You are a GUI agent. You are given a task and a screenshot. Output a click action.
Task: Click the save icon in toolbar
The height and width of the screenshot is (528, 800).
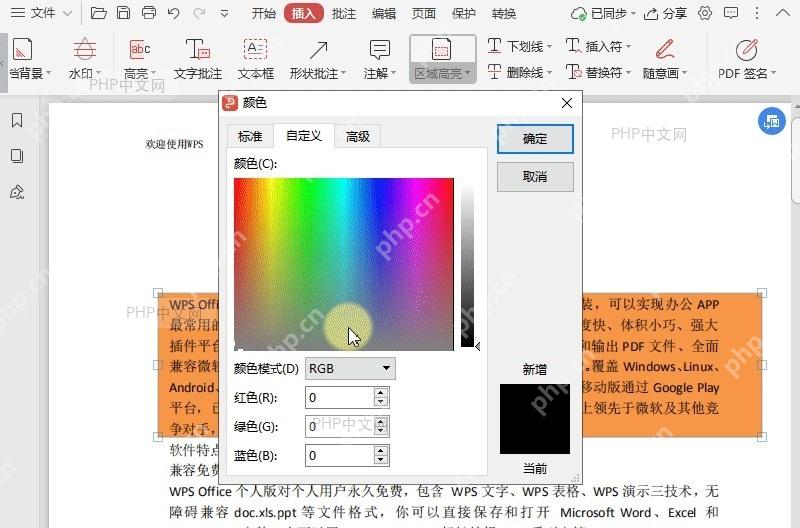(123, 13)
